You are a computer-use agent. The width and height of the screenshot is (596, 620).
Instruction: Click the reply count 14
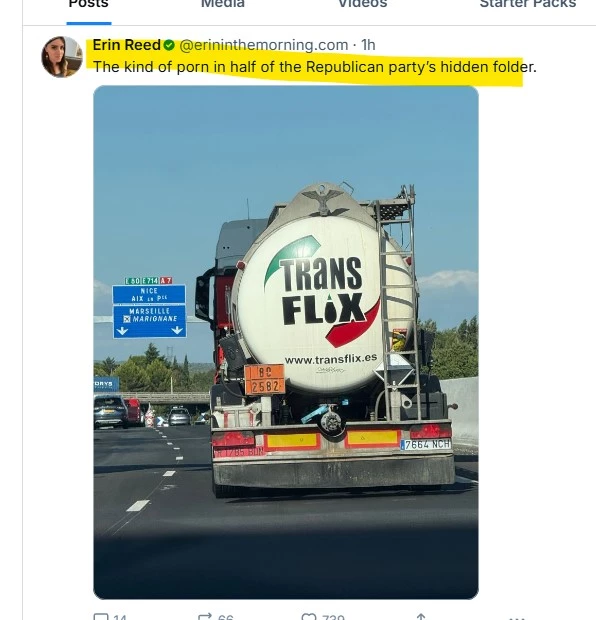[x=120, y=618]
